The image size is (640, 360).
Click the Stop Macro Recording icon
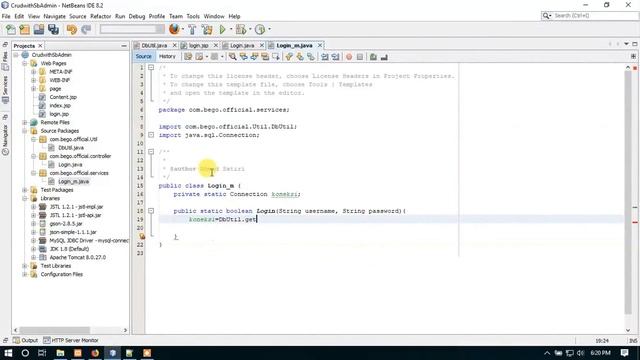point(360,57)
